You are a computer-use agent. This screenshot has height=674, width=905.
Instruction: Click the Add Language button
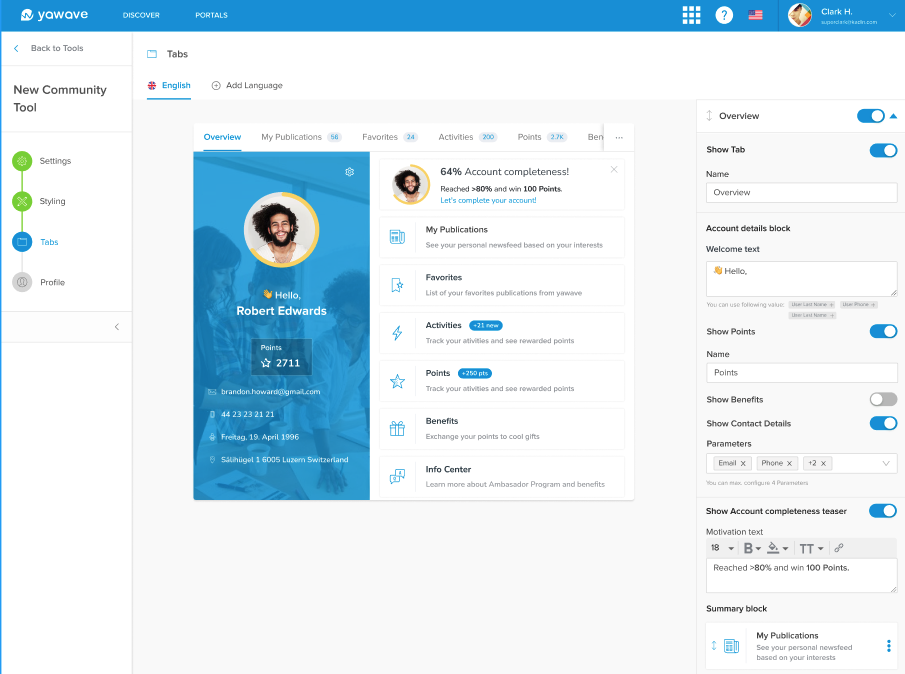(x=246, y=86)
